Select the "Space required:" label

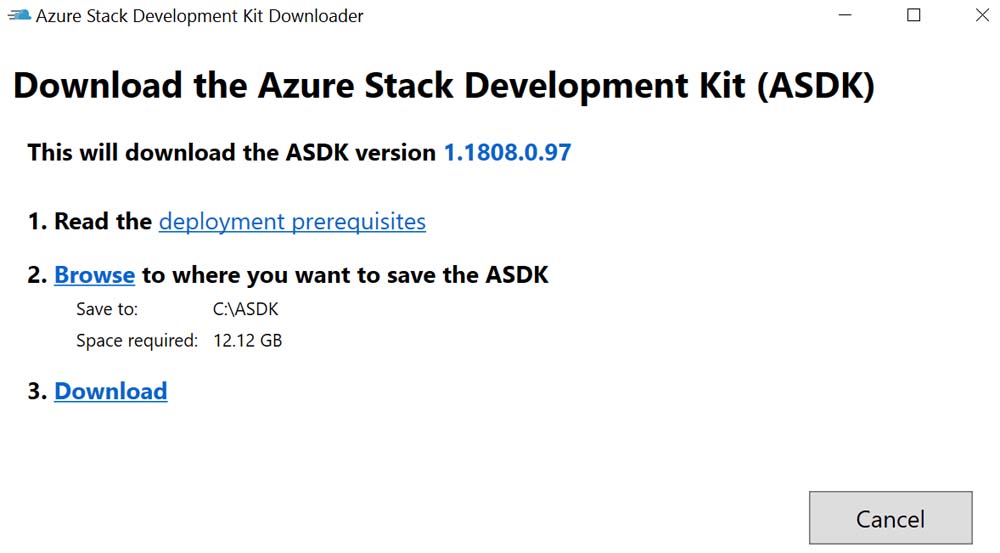click(137, 341)
